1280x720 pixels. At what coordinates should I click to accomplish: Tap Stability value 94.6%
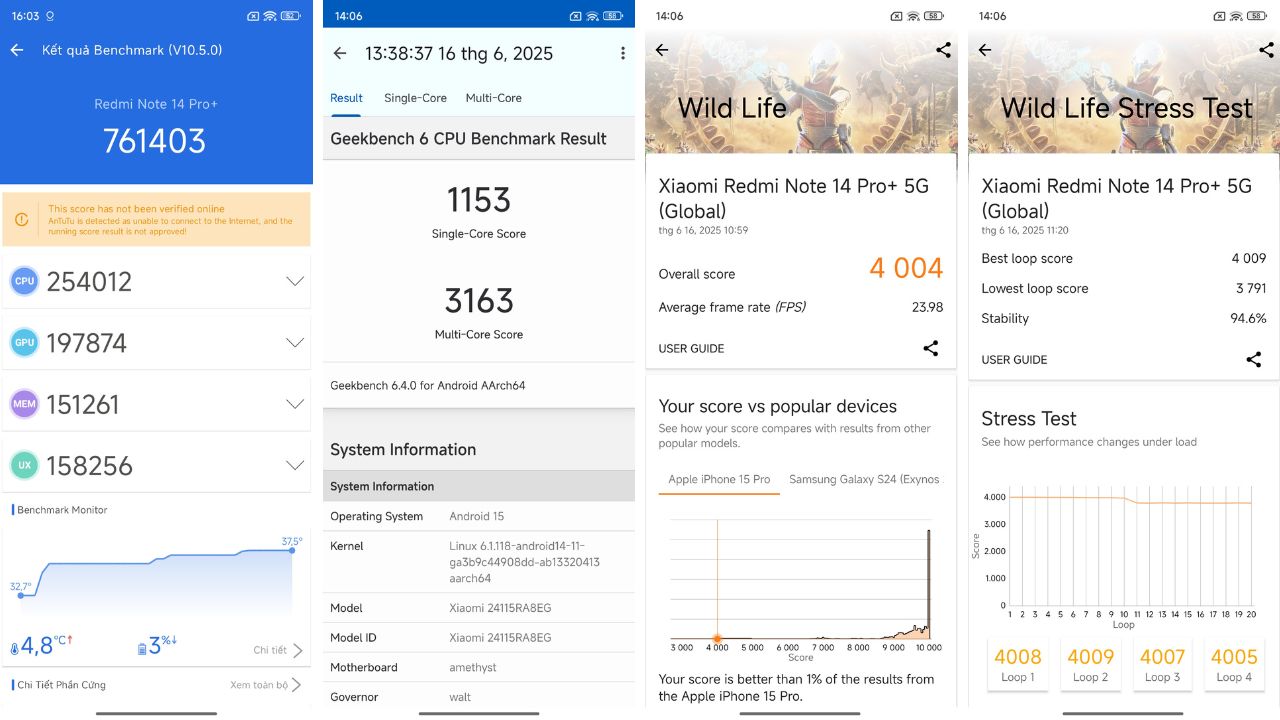(x=1248, y=318)
